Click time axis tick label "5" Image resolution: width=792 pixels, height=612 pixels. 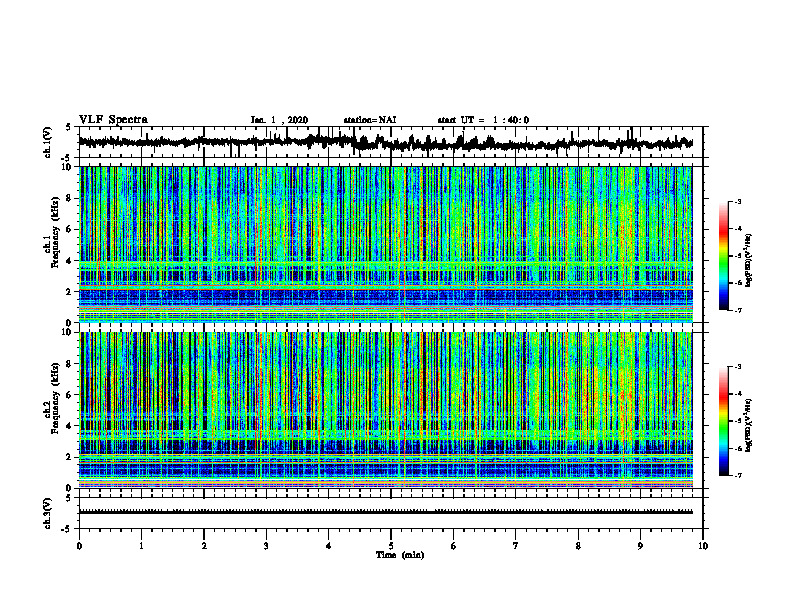(391, 546)
